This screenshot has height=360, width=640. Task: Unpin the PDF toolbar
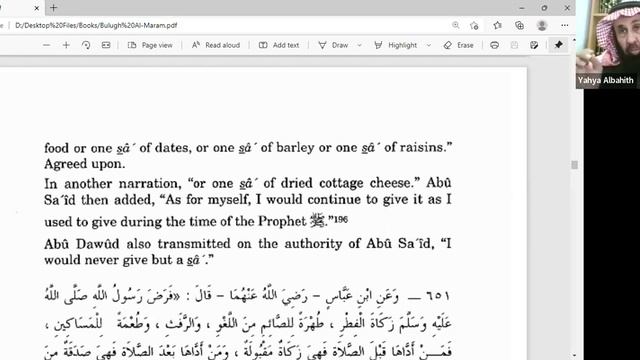click(558, 45)
